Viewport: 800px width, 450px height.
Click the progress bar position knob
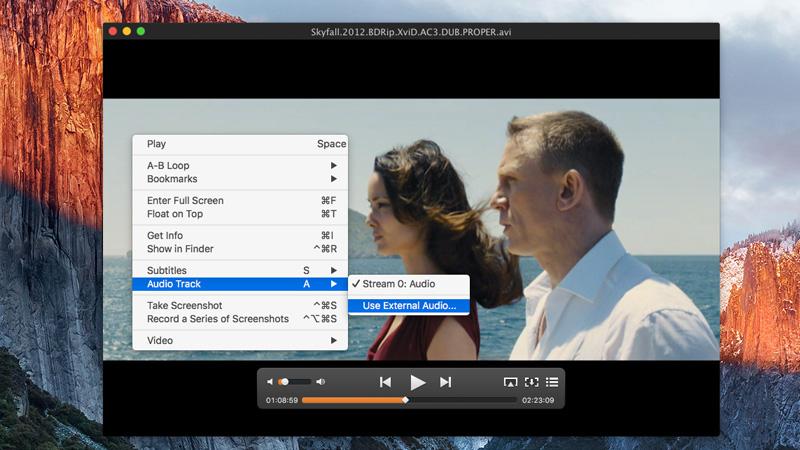click(x=406, y=401)
